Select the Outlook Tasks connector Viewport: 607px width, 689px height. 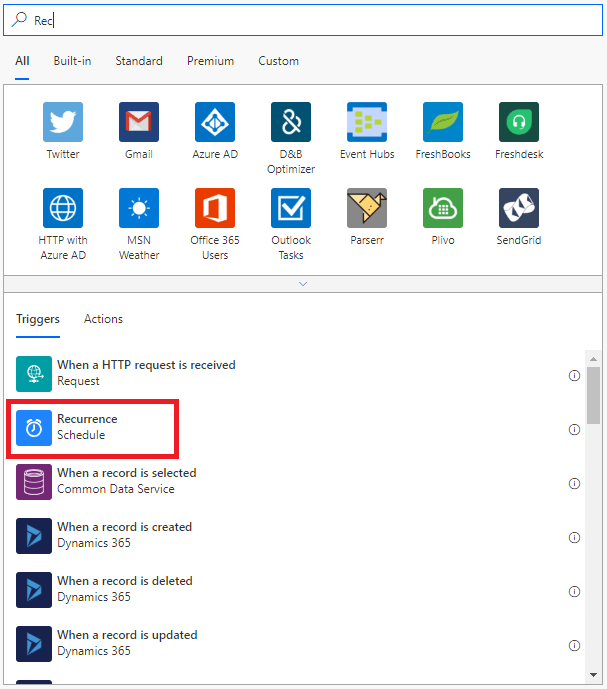[x=291, y=208]
